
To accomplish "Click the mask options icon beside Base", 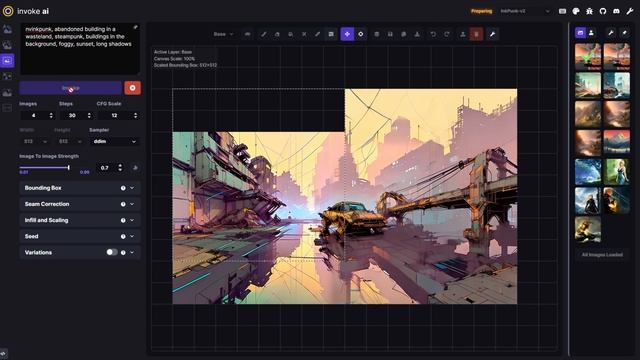I will pyautogui.click(x=247, y=34).
